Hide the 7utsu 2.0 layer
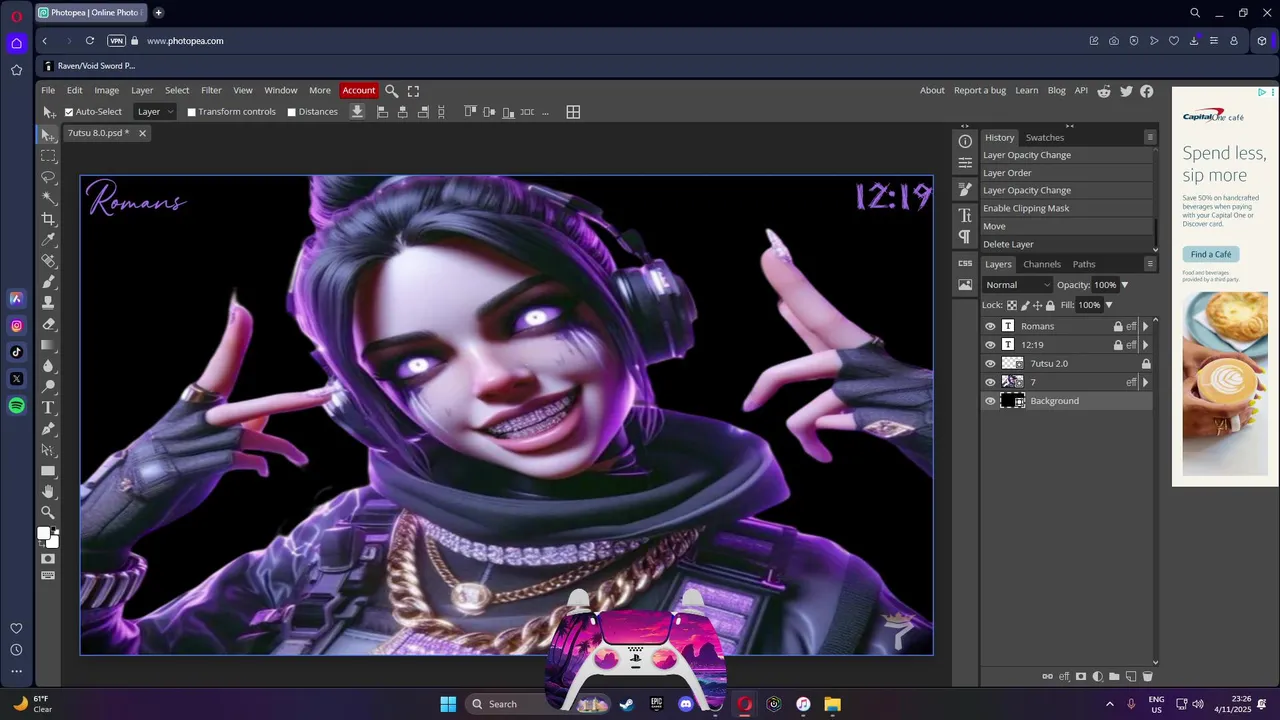1280x720 pixels. pos(990,364)
